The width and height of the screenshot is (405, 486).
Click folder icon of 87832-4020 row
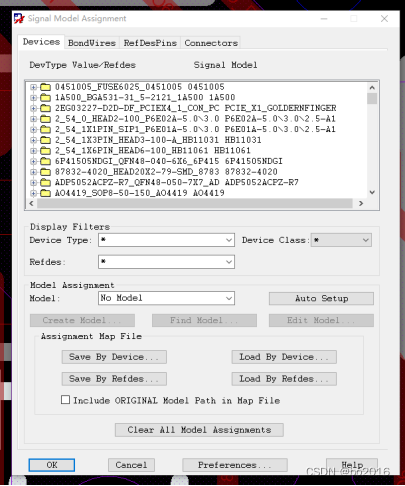click(45, 172)
